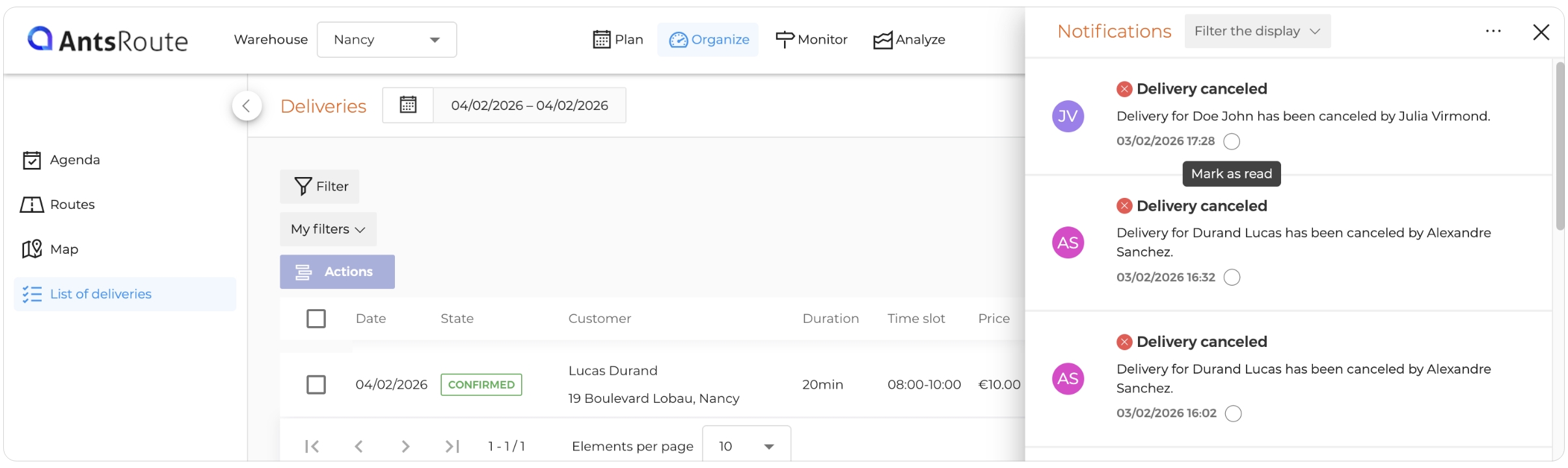
Task: Click the Agenda calendar-check icon
Action: (32, 160)
